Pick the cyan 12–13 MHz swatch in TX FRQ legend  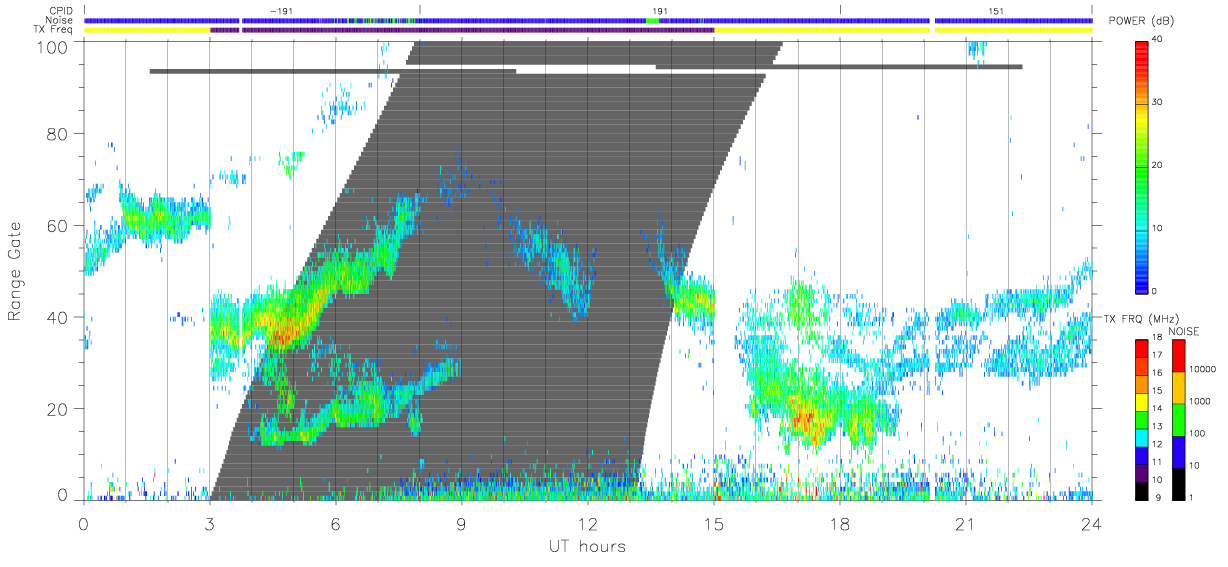point(1142,438)
